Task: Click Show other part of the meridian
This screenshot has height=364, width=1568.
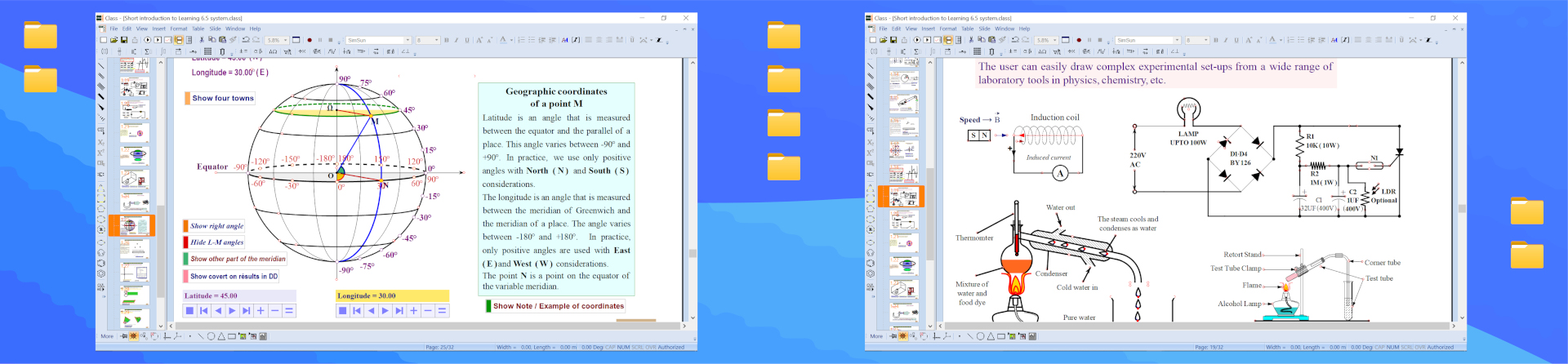Action: click(235, 259)
